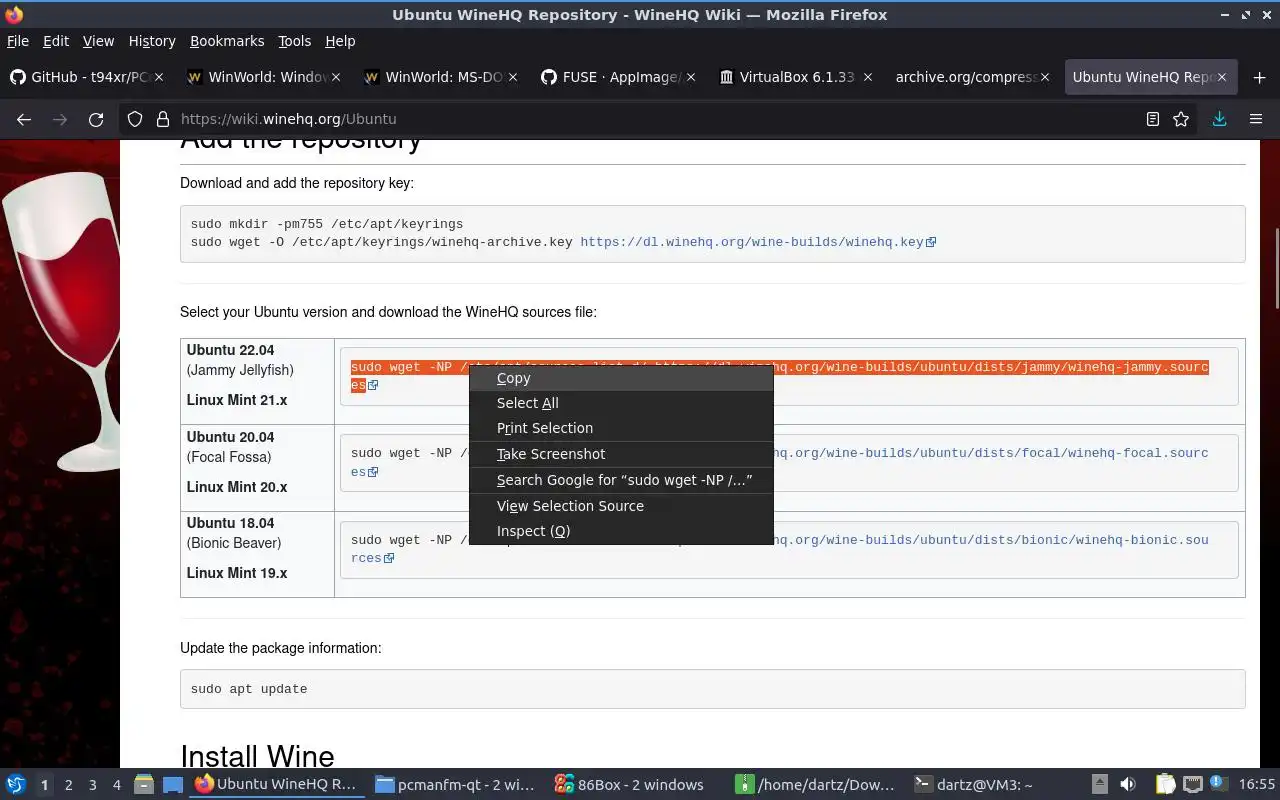Show desktop via blue panel icon
This screenshot has width=1280, height=800.
click(172, 785)
